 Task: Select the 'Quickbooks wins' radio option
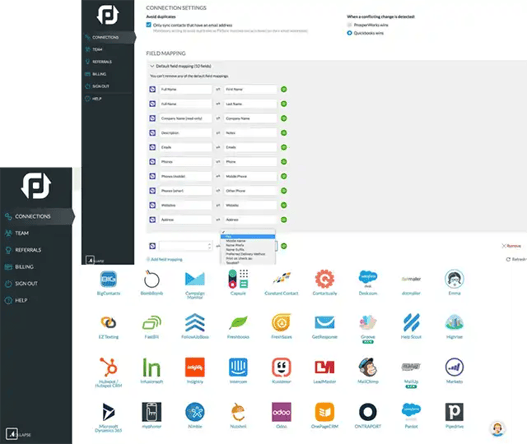pyautogui.click(x=350, y=33)
